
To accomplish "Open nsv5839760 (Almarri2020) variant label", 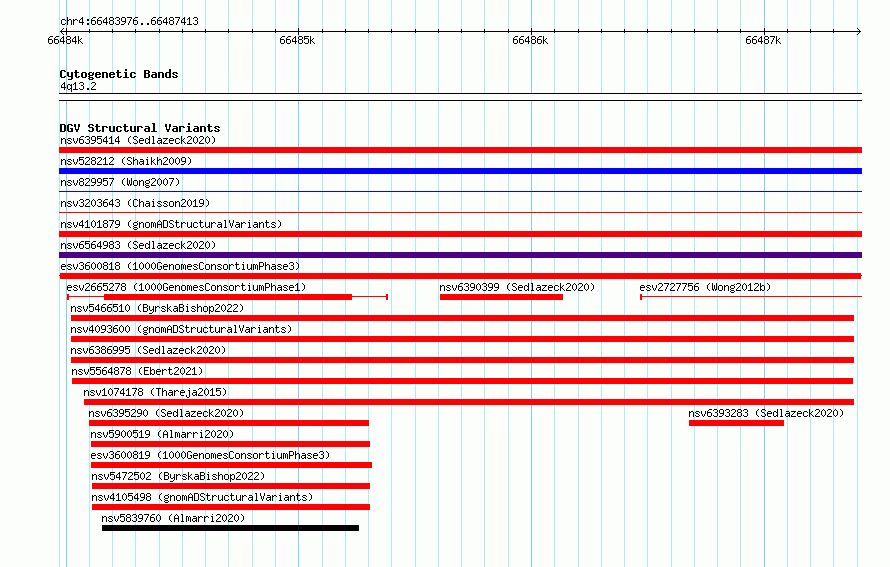I will pos(173,518).
